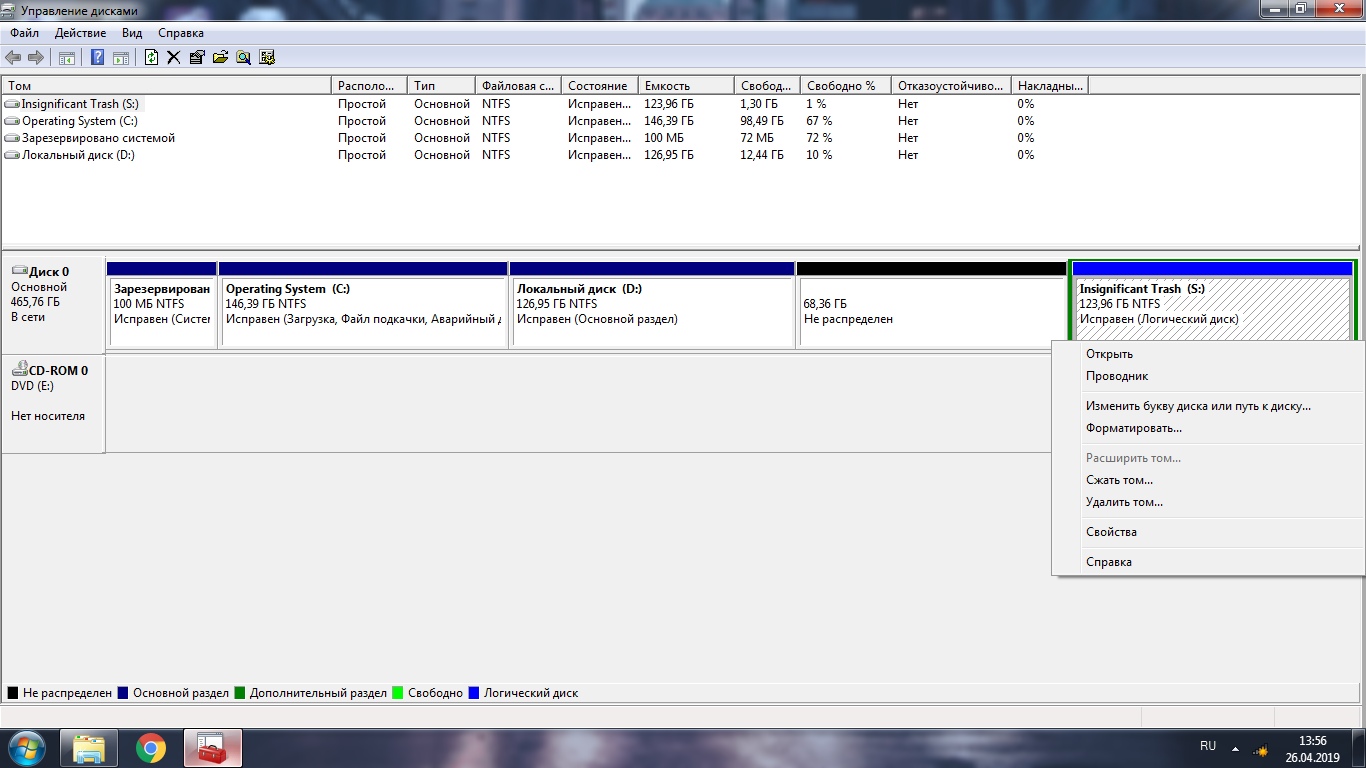Click the RU language indicator
The width and height of the screenshot is (1366, 768).
pos(1208,746)
